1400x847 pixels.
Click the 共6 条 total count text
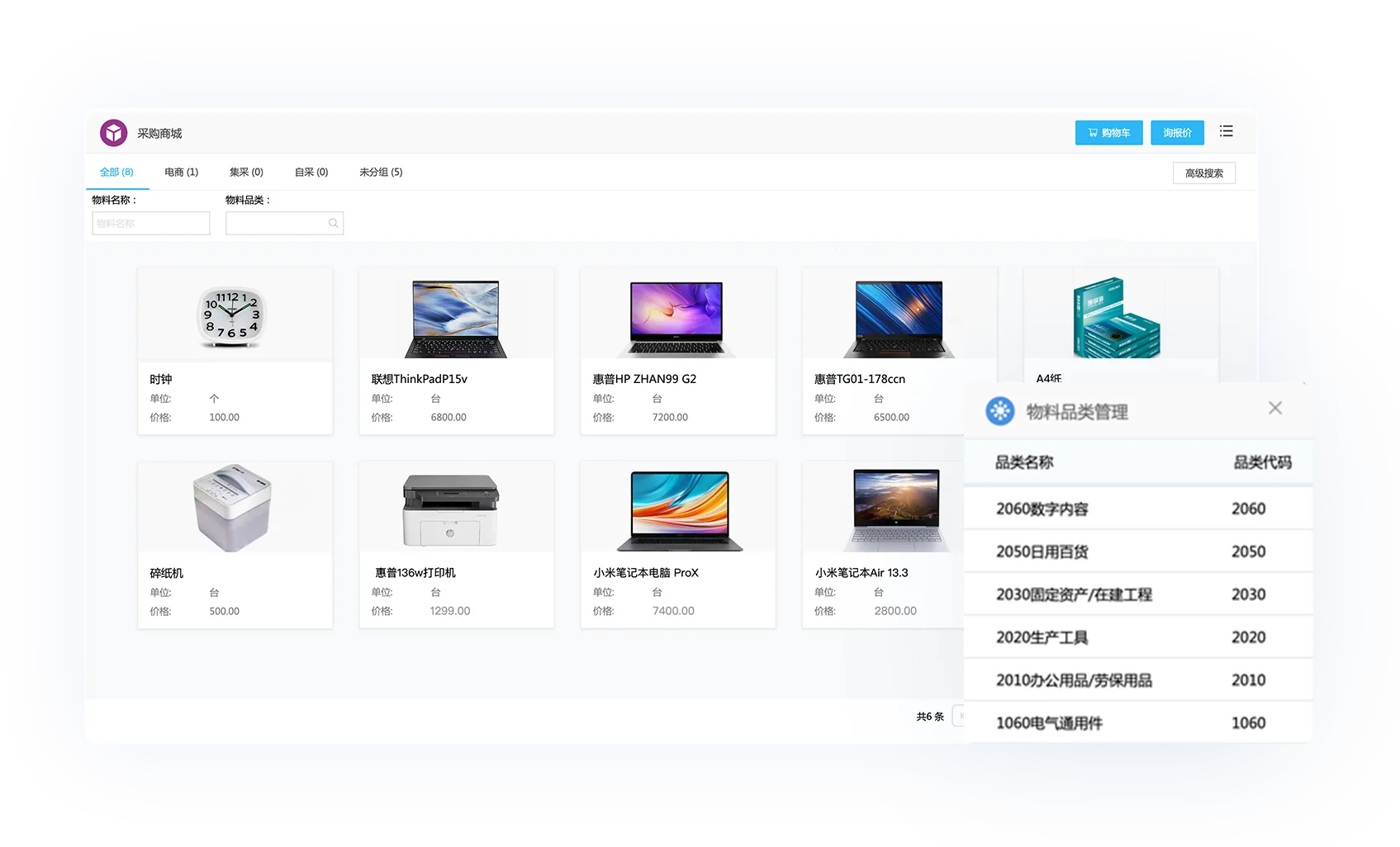pyautogui.click(x=930, y=717)
